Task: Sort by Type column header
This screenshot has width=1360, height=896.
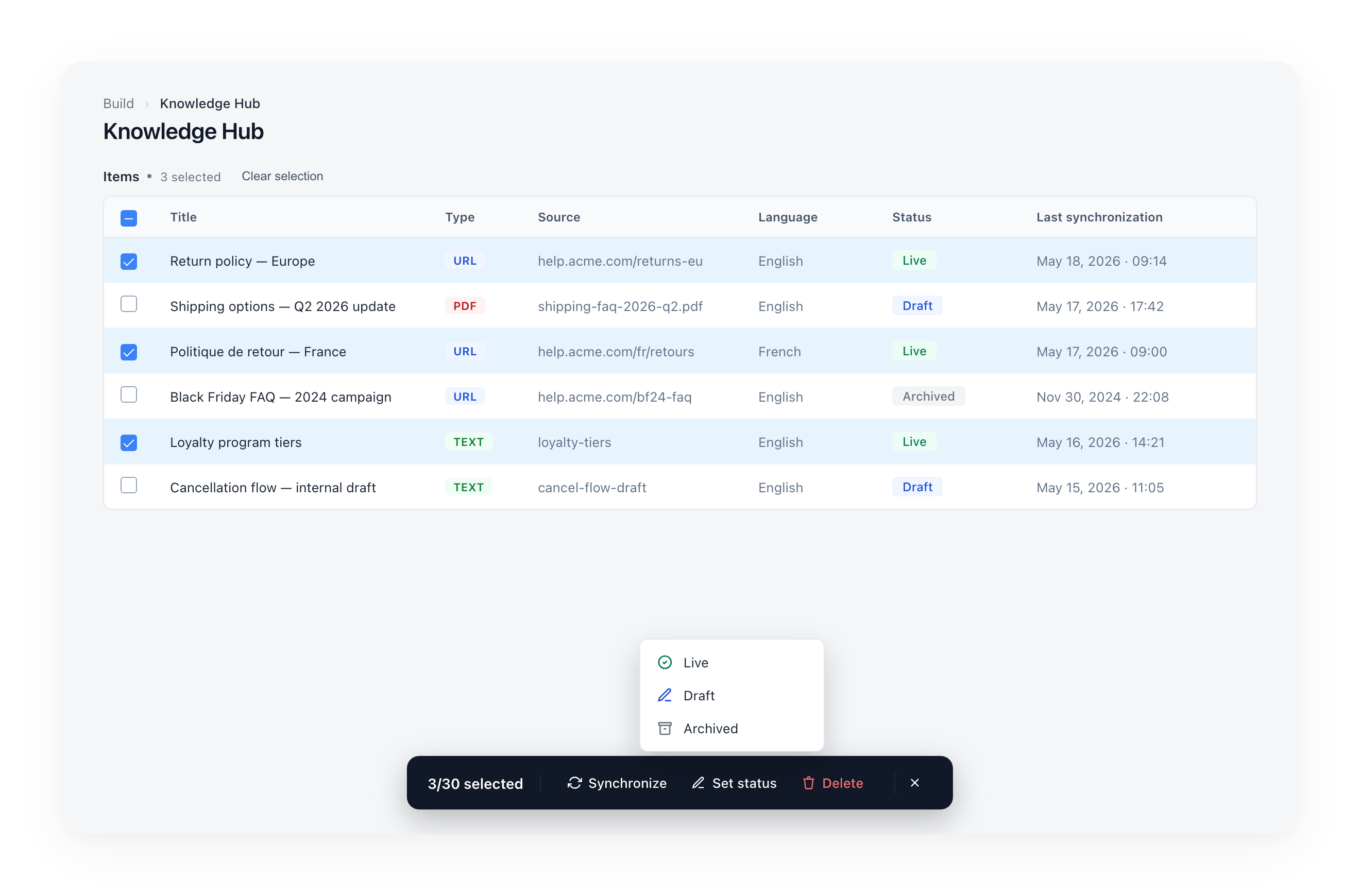Action: (460, 217)
